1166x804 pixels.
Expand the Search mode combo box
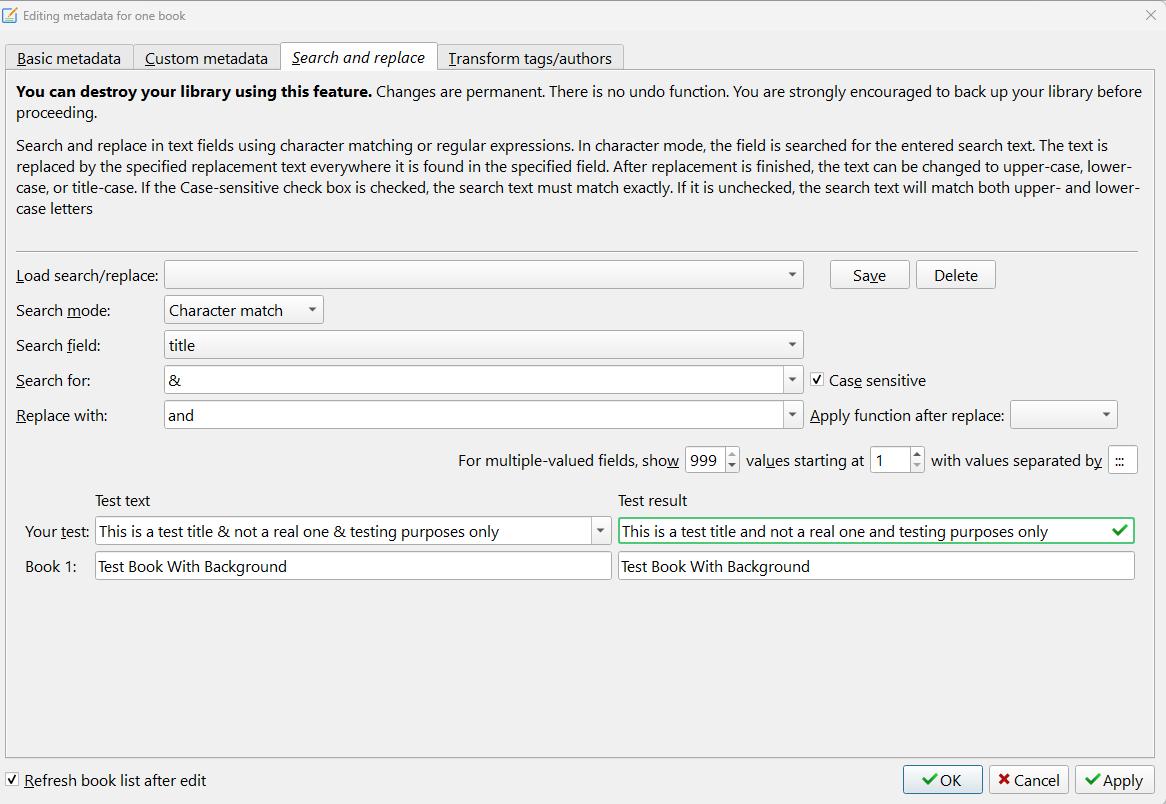312,310
